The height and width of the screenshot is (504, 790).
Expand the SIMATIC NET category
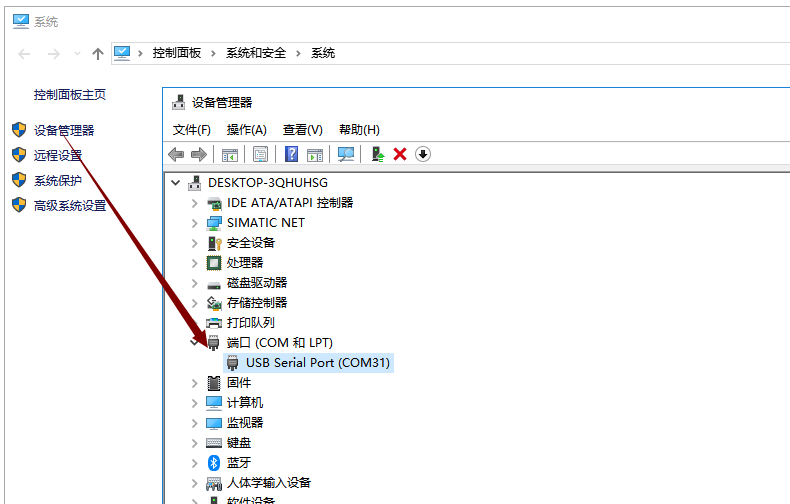click(x=194, y=223)
